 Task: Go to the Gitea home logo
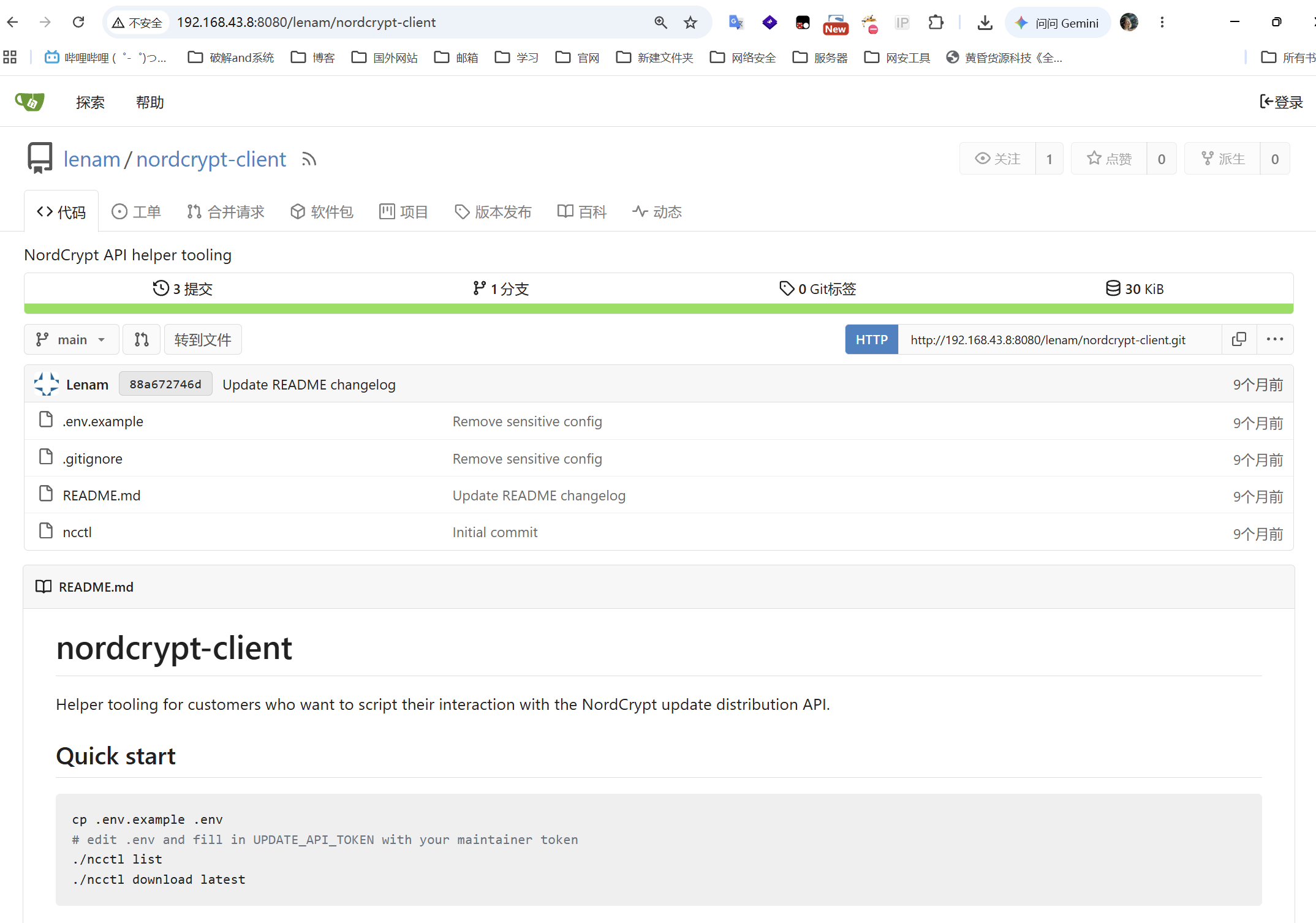[x=30, y=102]
